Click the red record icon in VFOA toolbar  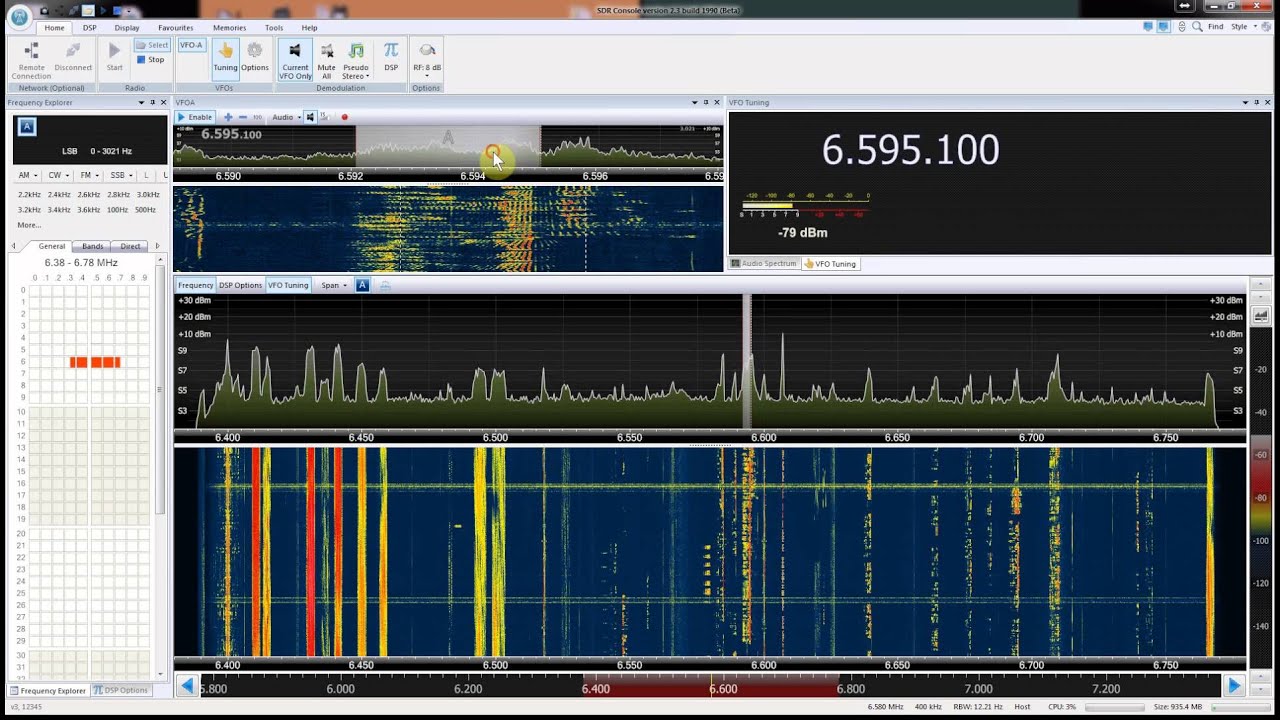point(344,117)
